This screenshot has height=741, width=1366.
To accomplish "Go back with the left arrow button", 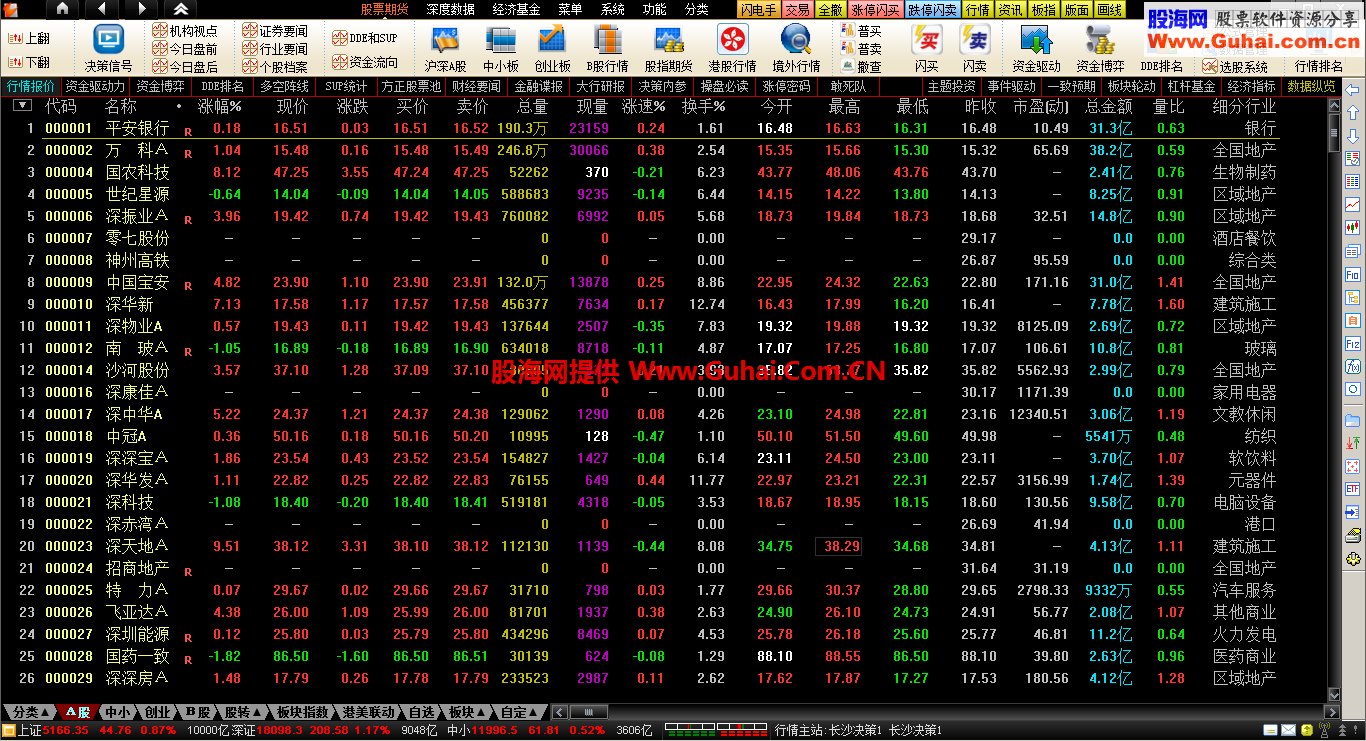I will pyautogui.click(x=101, y=9).
